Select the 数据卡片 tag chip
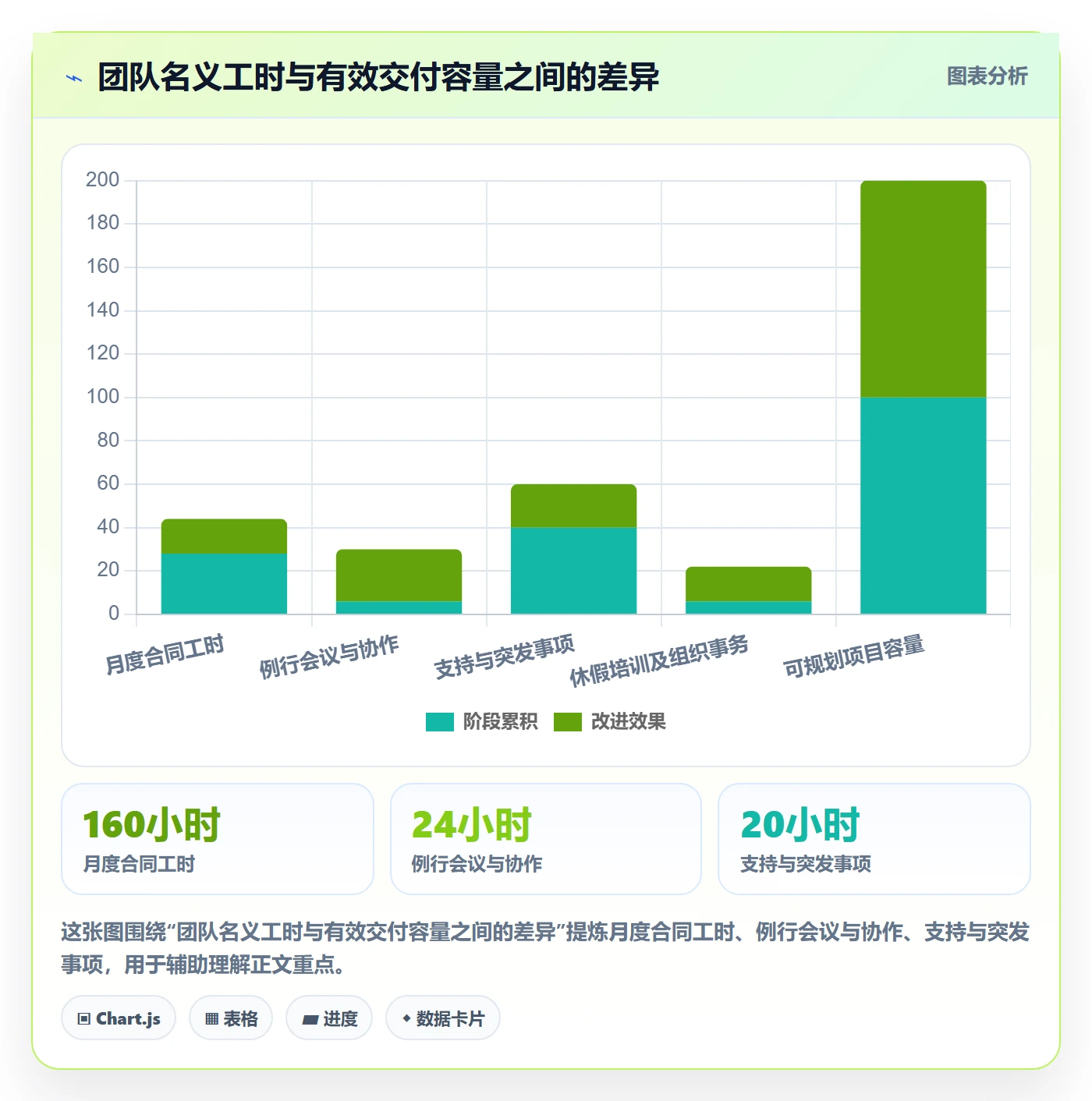The image size is (1092, 1101). click(443, 1018)
